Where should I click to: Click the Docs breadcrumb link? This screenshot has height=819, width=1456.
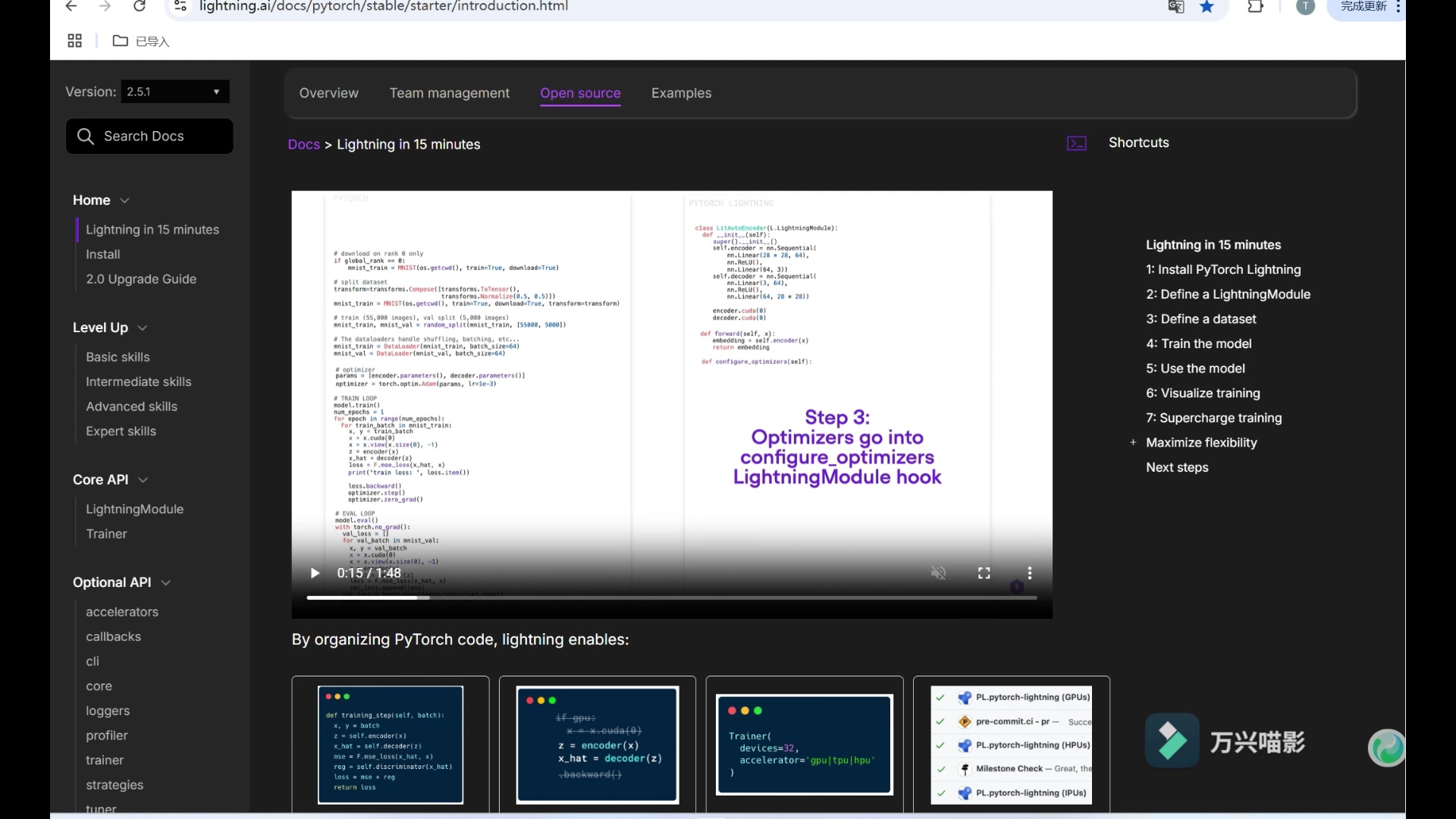pyautogui.click(x=303, y=145)
